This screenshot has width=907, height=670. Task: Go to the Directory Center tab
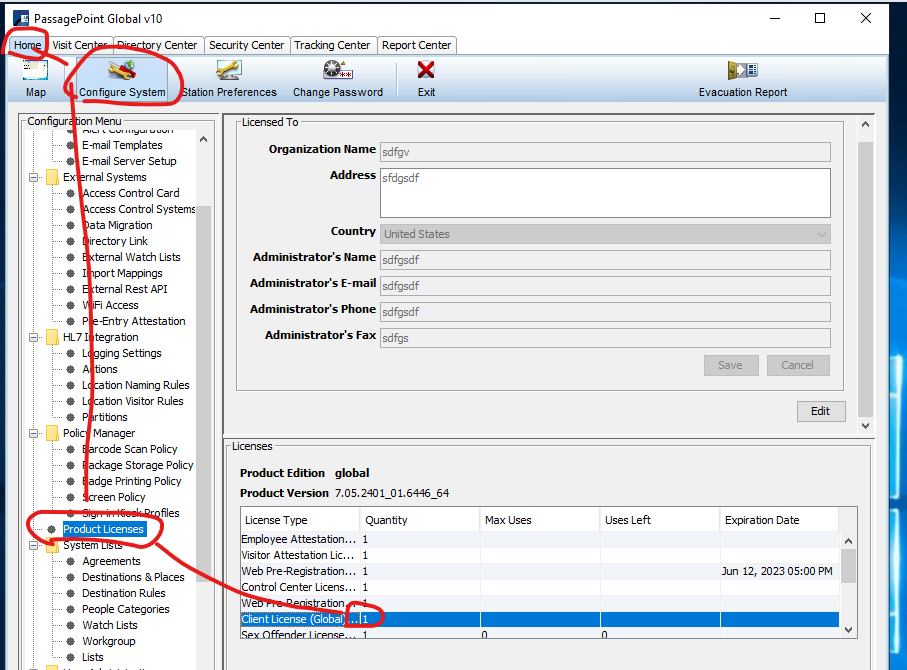coord(157,45)
